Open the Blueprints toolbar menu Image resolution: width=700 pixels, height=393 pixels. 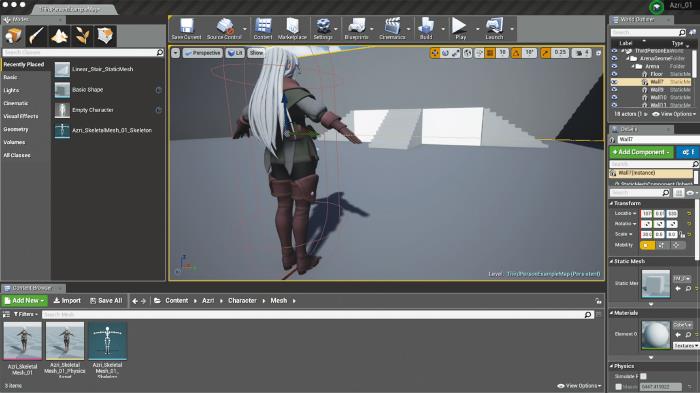point(356,29)
